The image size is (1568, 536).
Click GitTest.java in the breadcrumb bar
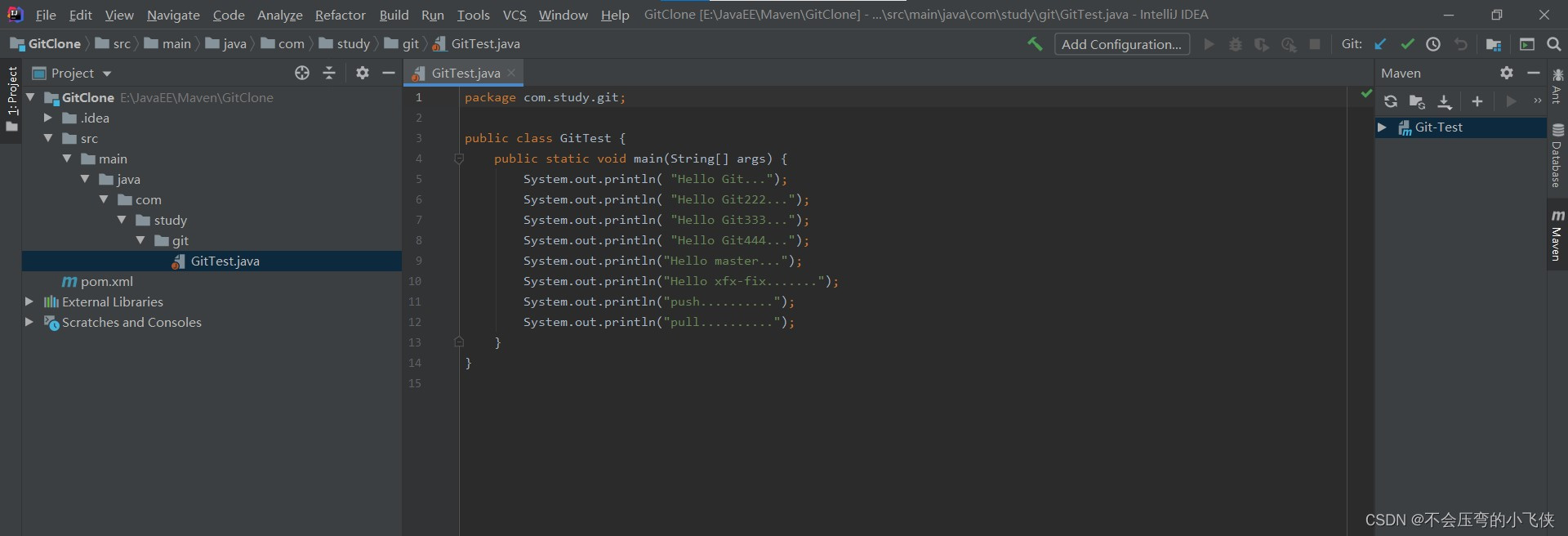[x=477, y=44]
